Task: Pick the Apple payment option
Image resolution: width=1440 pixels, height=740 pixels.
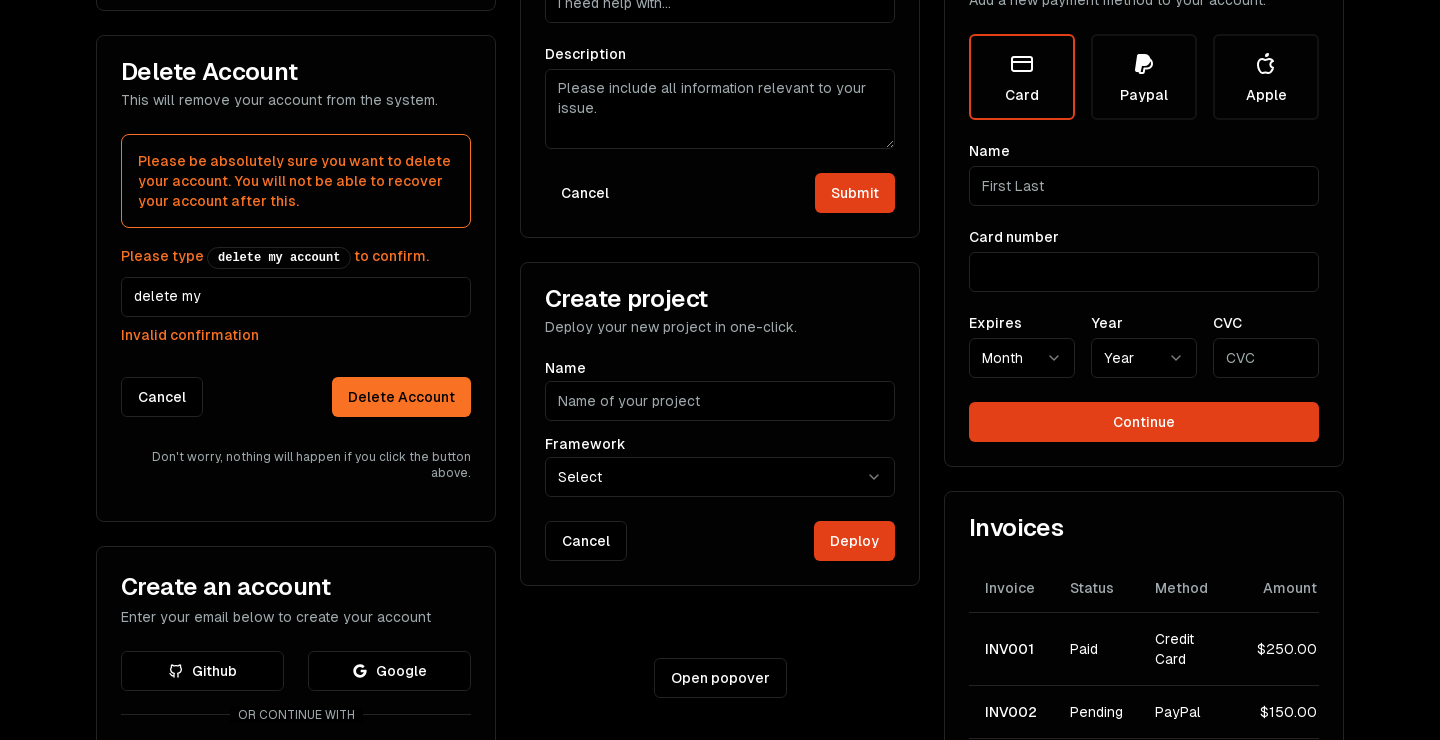Action: coord(1265,77)
